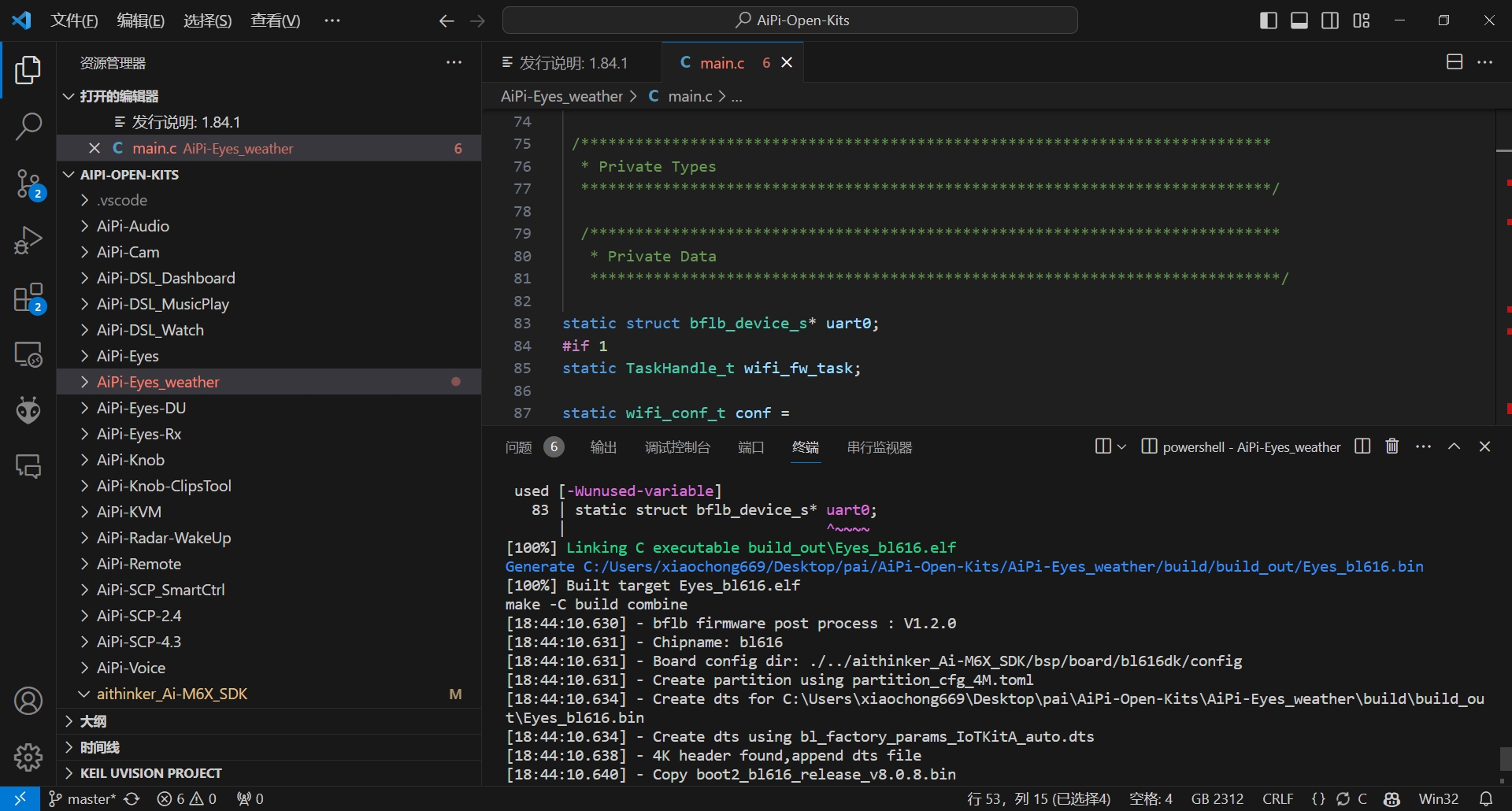Switch to 调试控制台 debug console tab
This screenshot has width=1512, height=811.
click(677, 447)
